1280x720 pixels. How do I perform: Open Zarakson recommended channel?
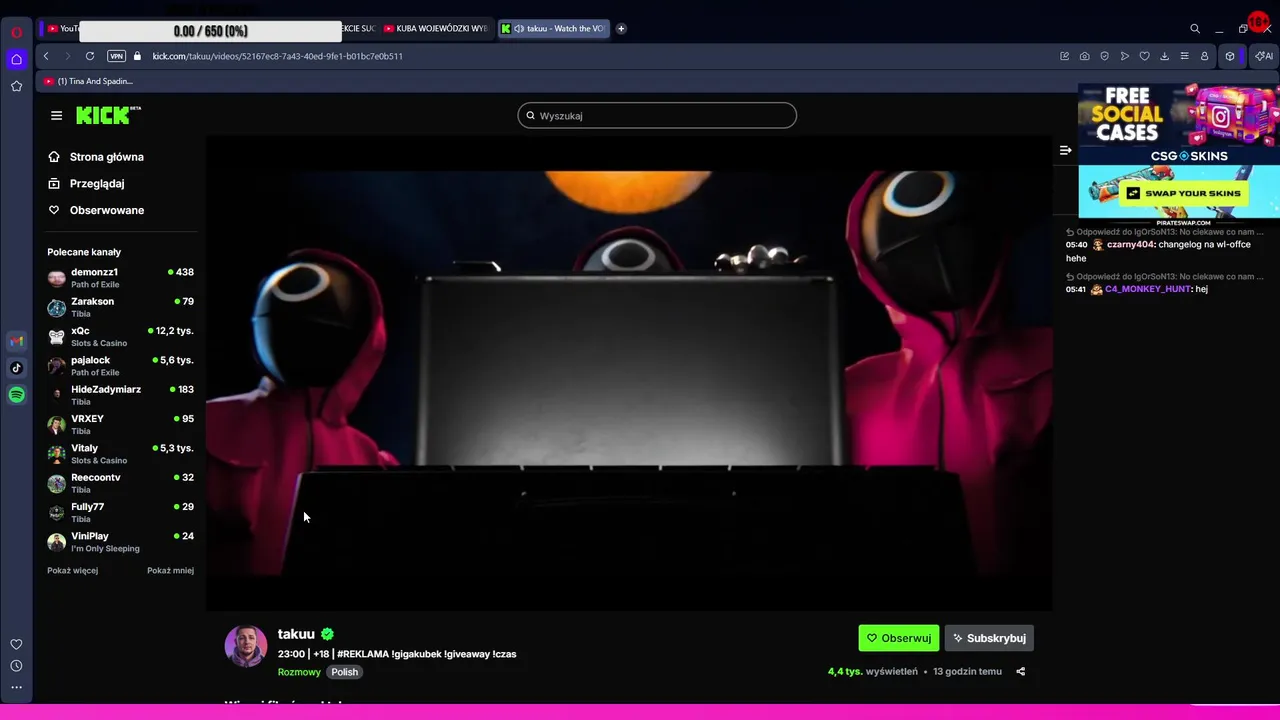(120, 307)
